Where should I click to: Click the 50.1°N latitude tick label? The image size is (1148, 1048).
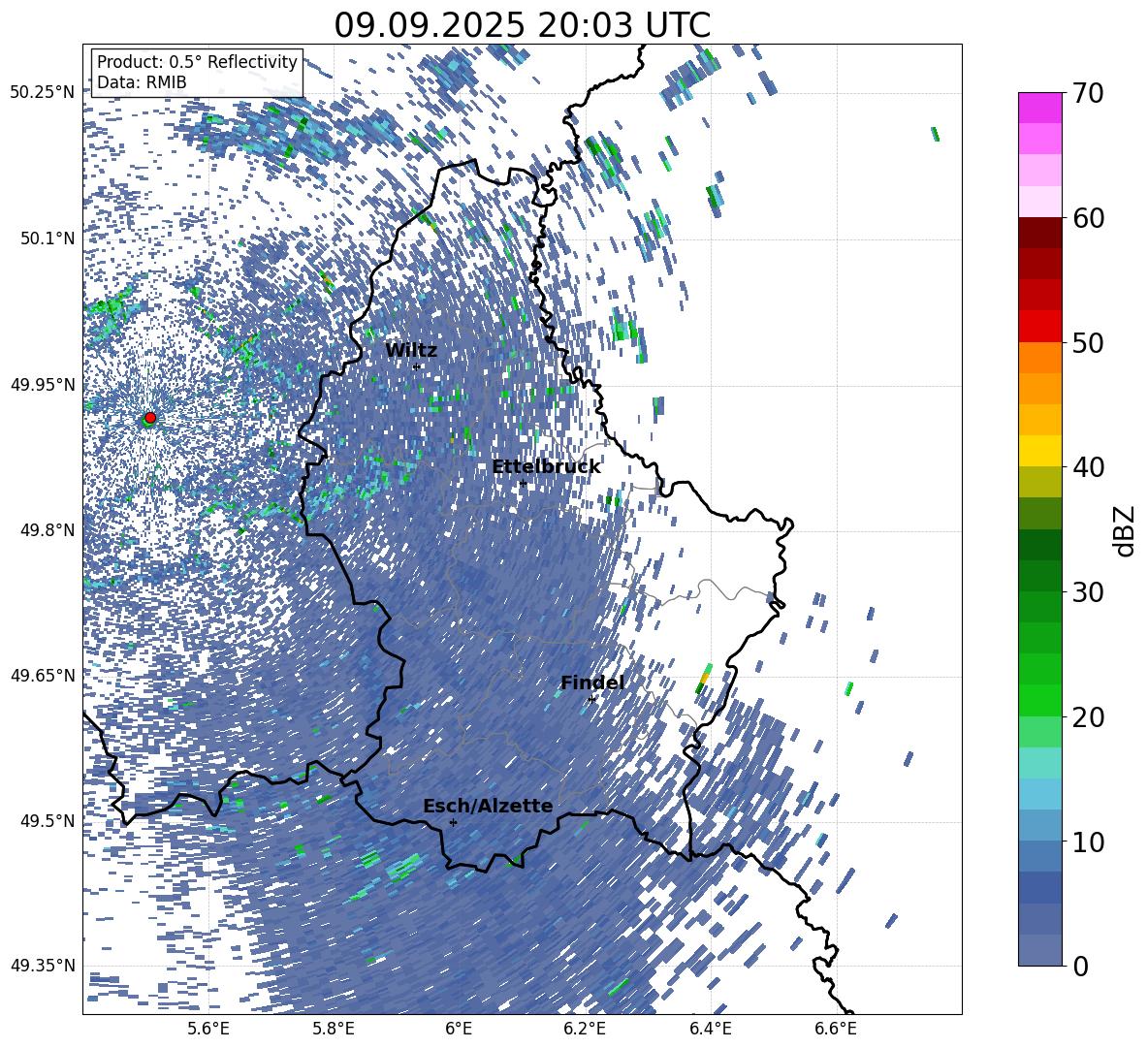(47, 238)
